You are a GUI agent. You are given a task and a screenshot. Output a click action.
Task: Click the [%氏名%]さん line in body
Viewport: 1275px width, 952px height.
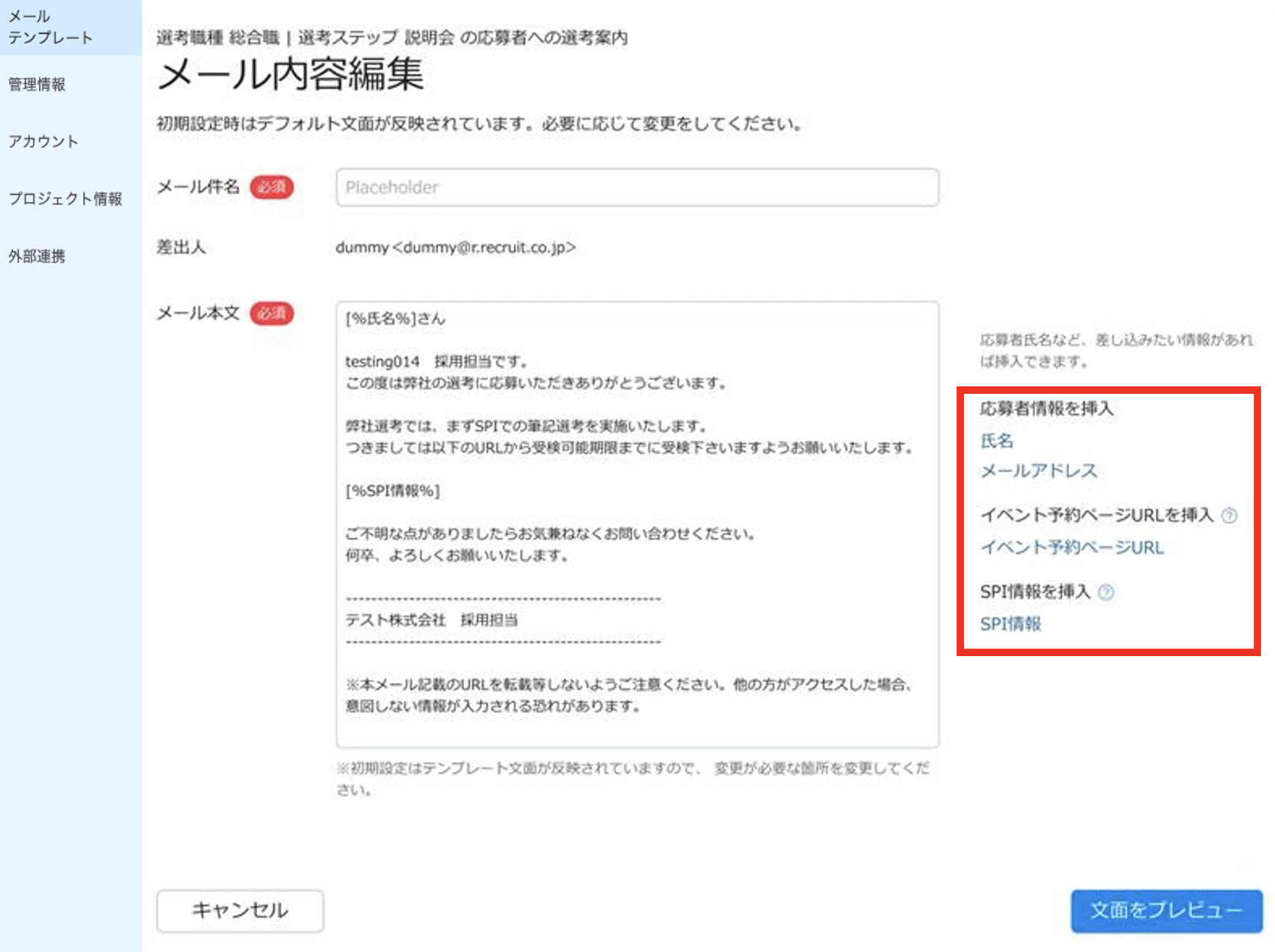[395, 318]
